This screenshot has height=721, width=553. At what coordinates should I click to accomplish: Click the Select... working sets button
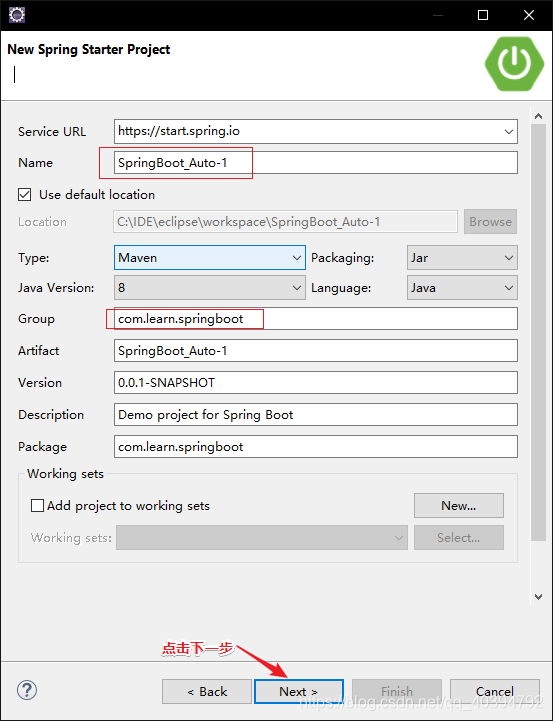point(459,538)
